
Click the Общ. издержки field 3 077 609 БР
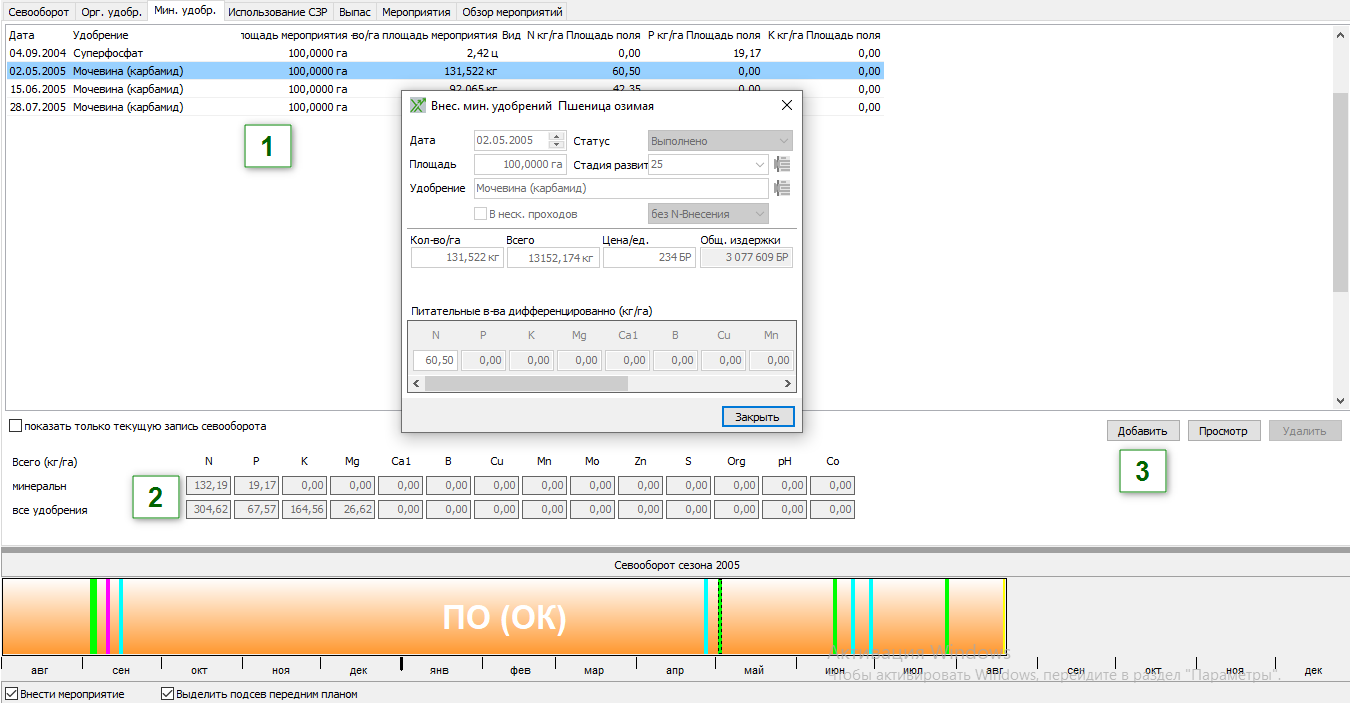click(746, 258)
